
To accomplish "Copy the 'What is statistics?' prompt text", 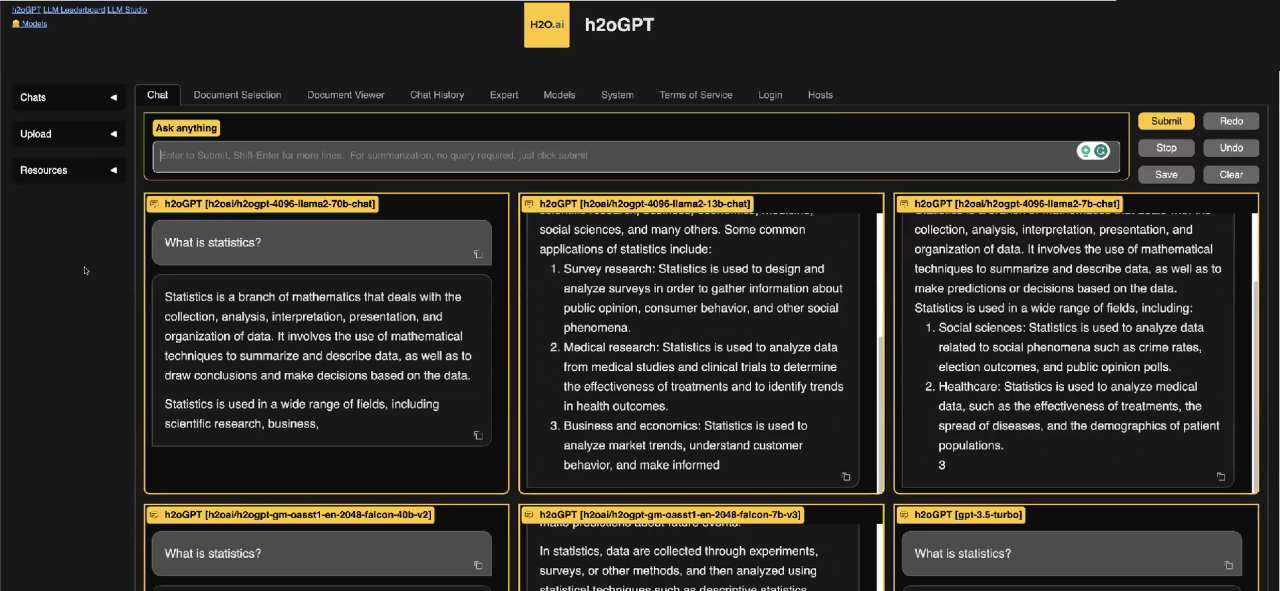I will (x=478, y=254).
